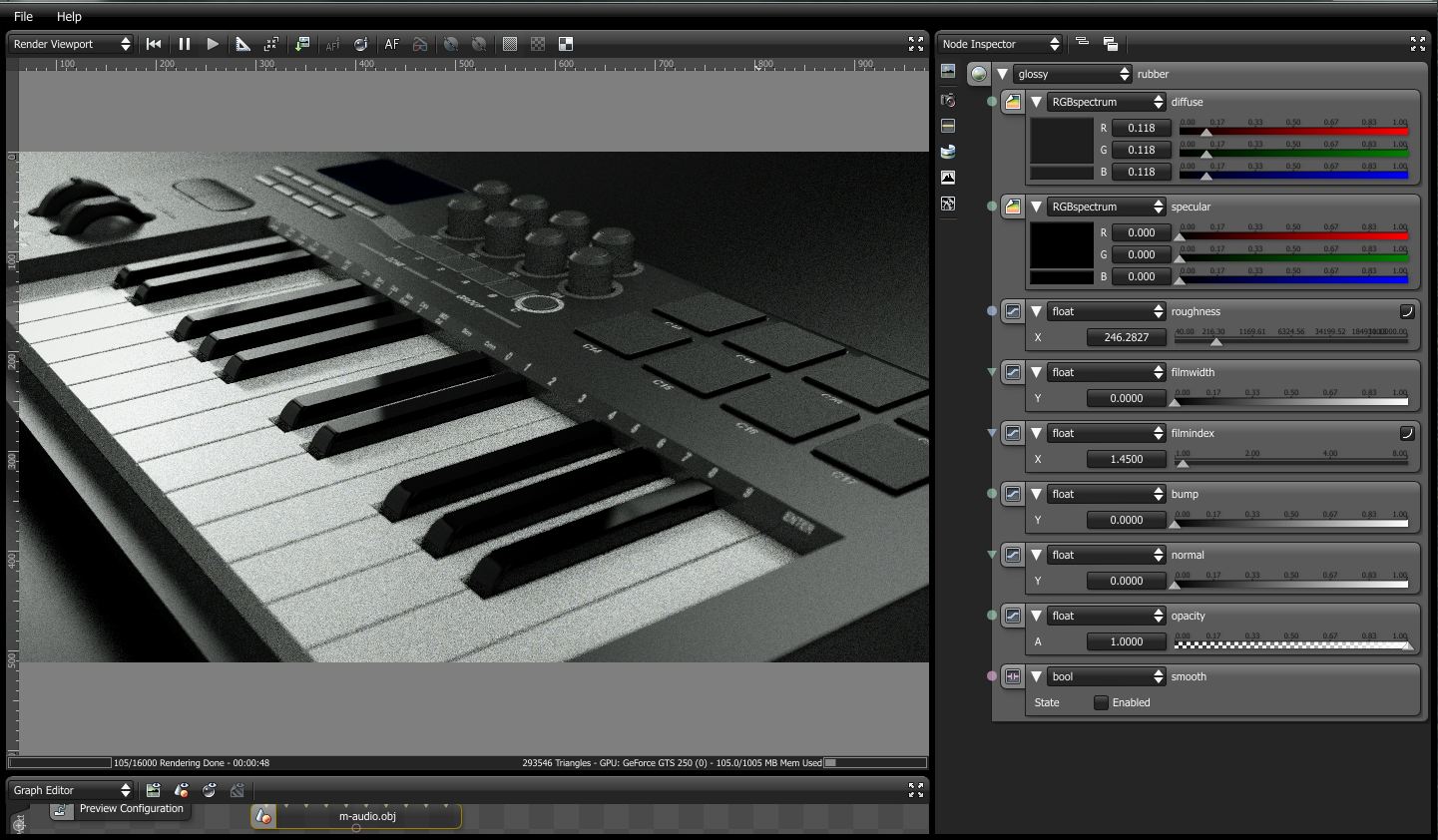The width and height of the screenshot is (1438, 840).
Task: Open the roughness float type dropdown
Action: (1106, 311)
